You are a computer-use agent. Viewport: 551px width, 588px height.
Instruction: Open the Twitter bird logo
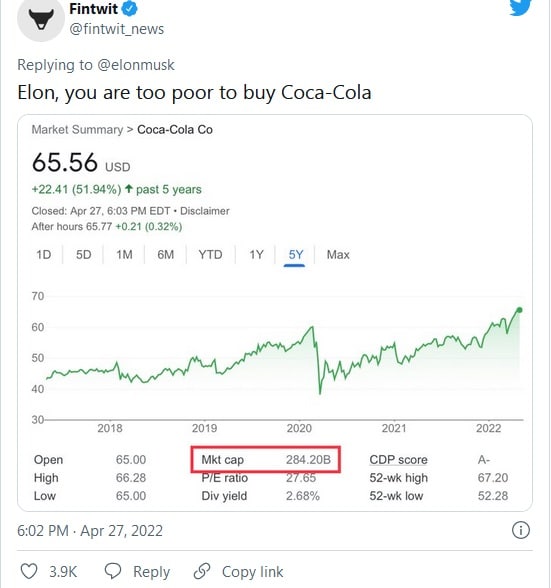click(x=520, y=7)
